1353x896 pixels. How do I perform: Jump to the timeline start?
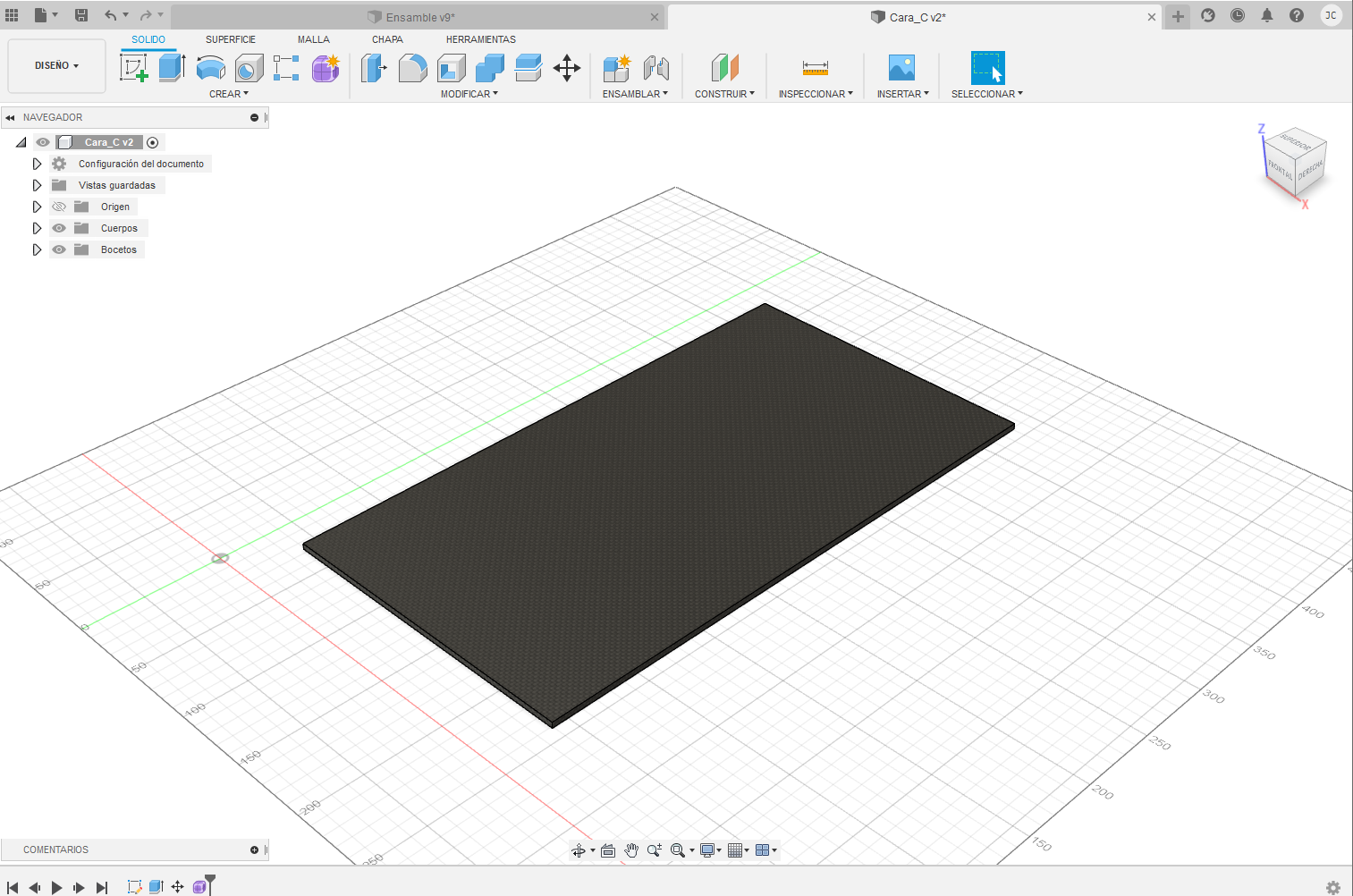pos(13,887)
